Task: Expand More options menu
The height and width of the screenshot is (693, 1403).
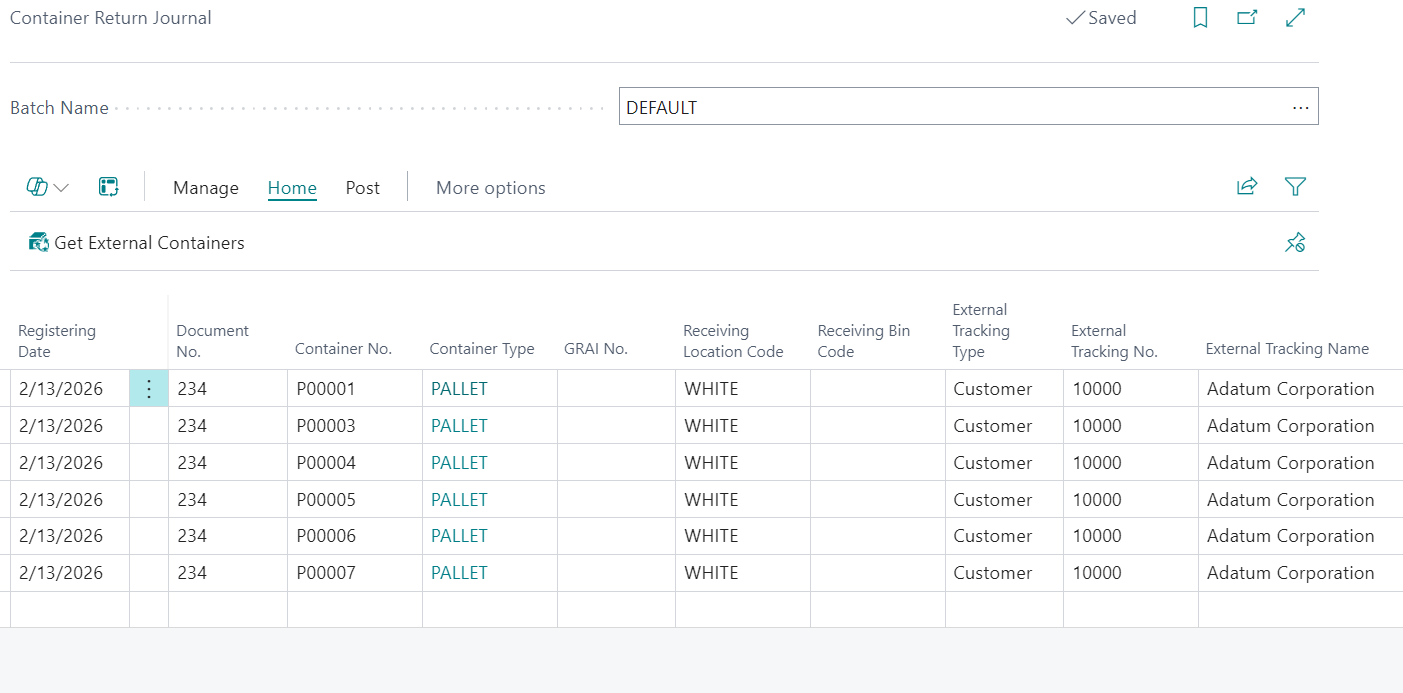Action: [x=490, y=188]
